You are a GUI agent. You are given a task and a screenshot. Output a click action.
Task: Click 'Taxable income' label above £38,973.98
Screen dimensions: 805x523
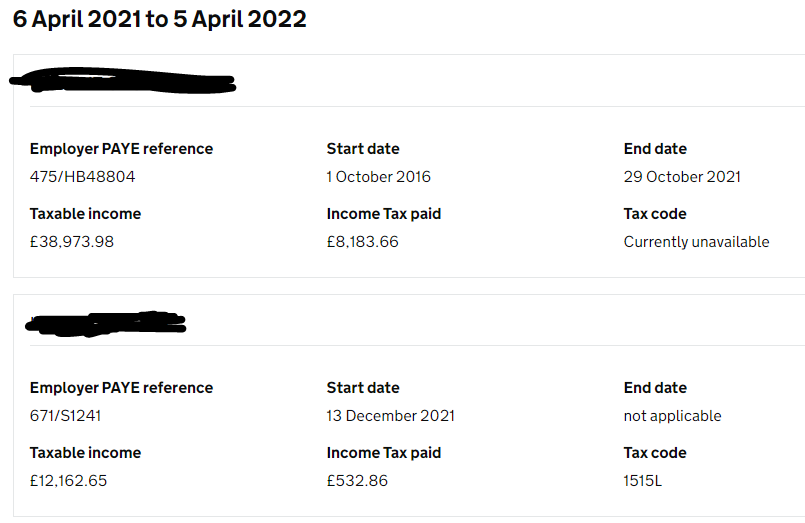[x=85, y=214]
